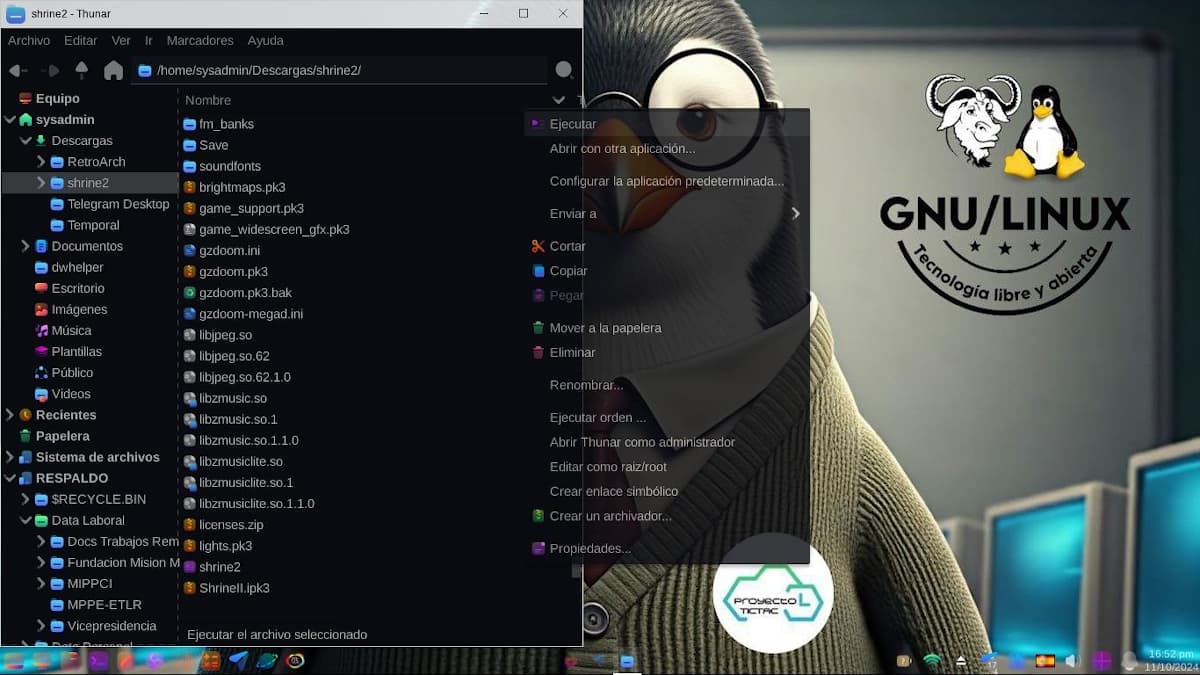Open the Ayuda menu
The height and width of the screenshot is (675, 1200).
point(265,41)
